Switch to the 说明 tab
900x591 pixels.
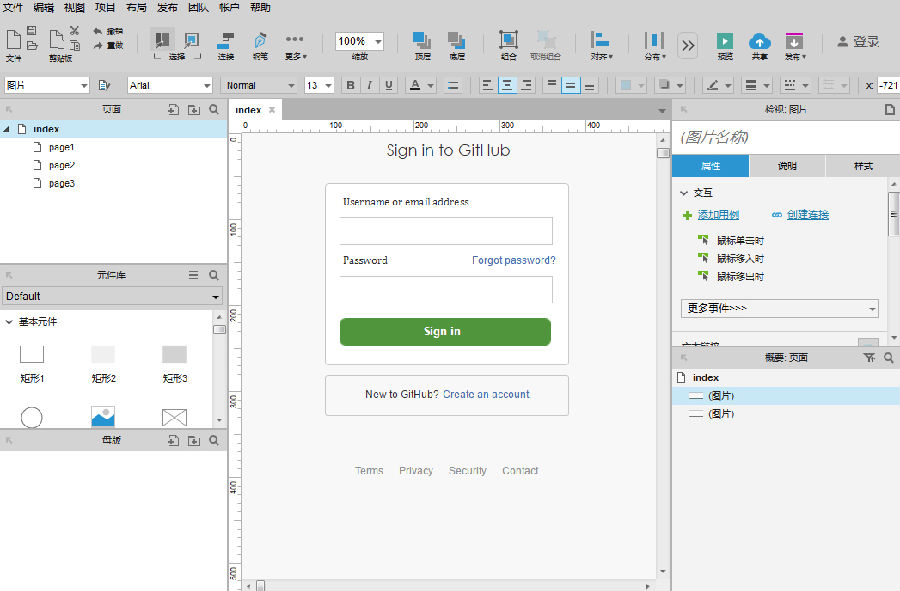787,166
